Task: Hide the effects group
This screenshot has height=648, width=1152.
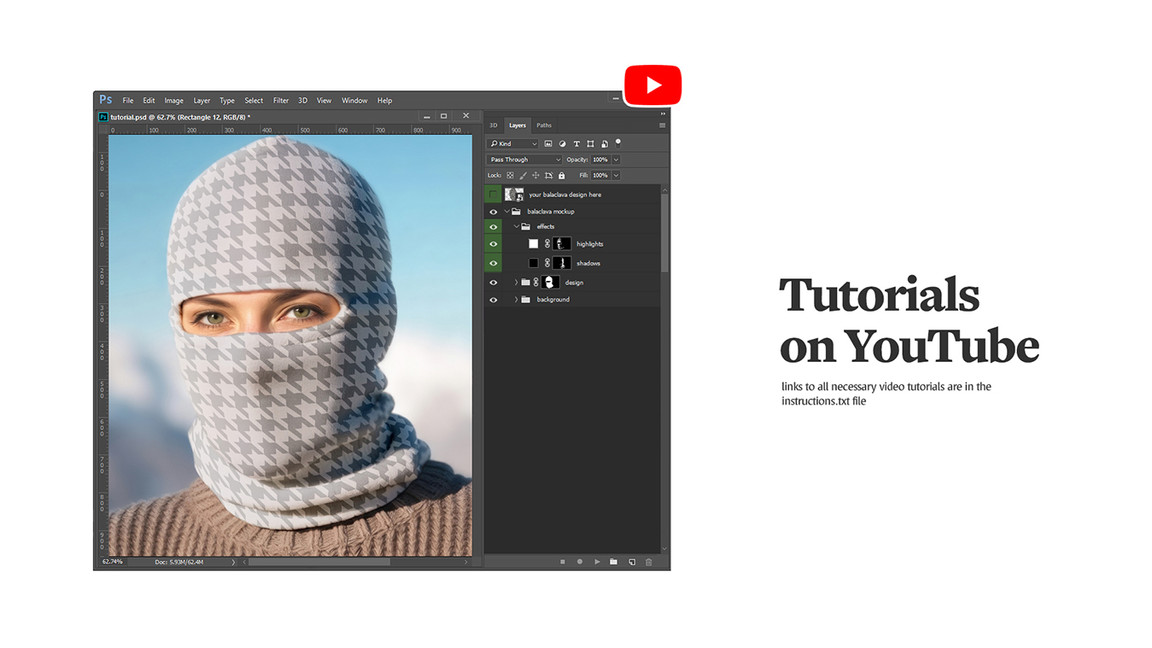Action: (x=494, y=227)
